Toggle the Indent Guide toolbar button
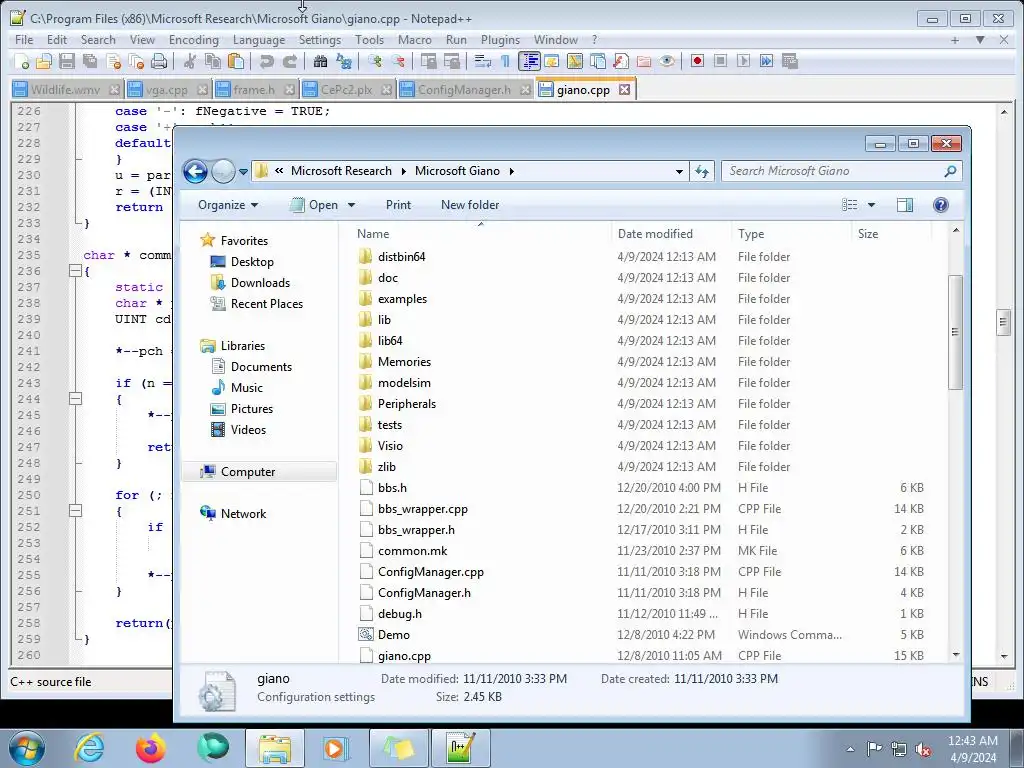The height and width of the screenshot is (768, 1024). pyautogui.click(x=528, y=61)
